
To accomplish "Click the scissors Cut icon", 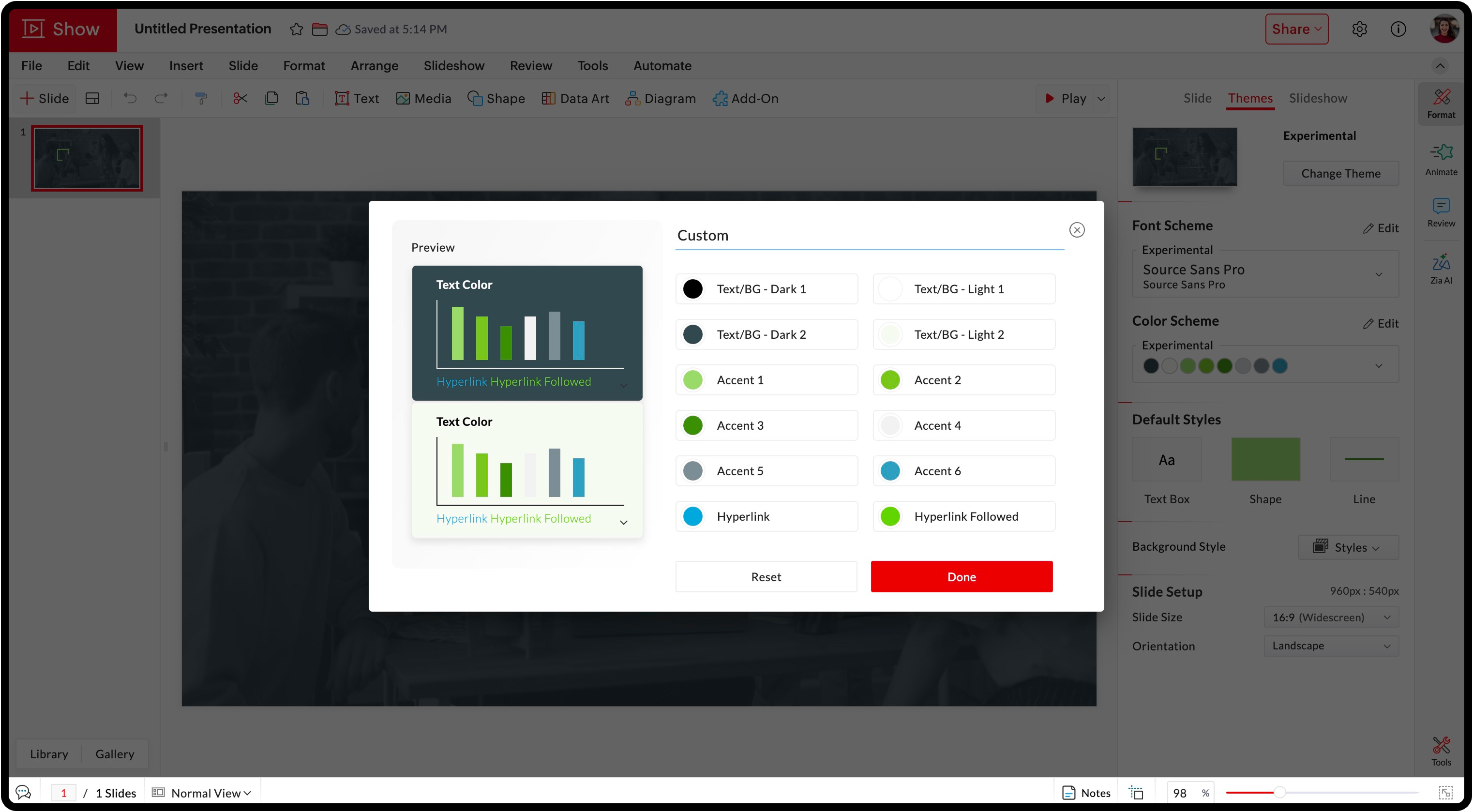I will point(240,98).
